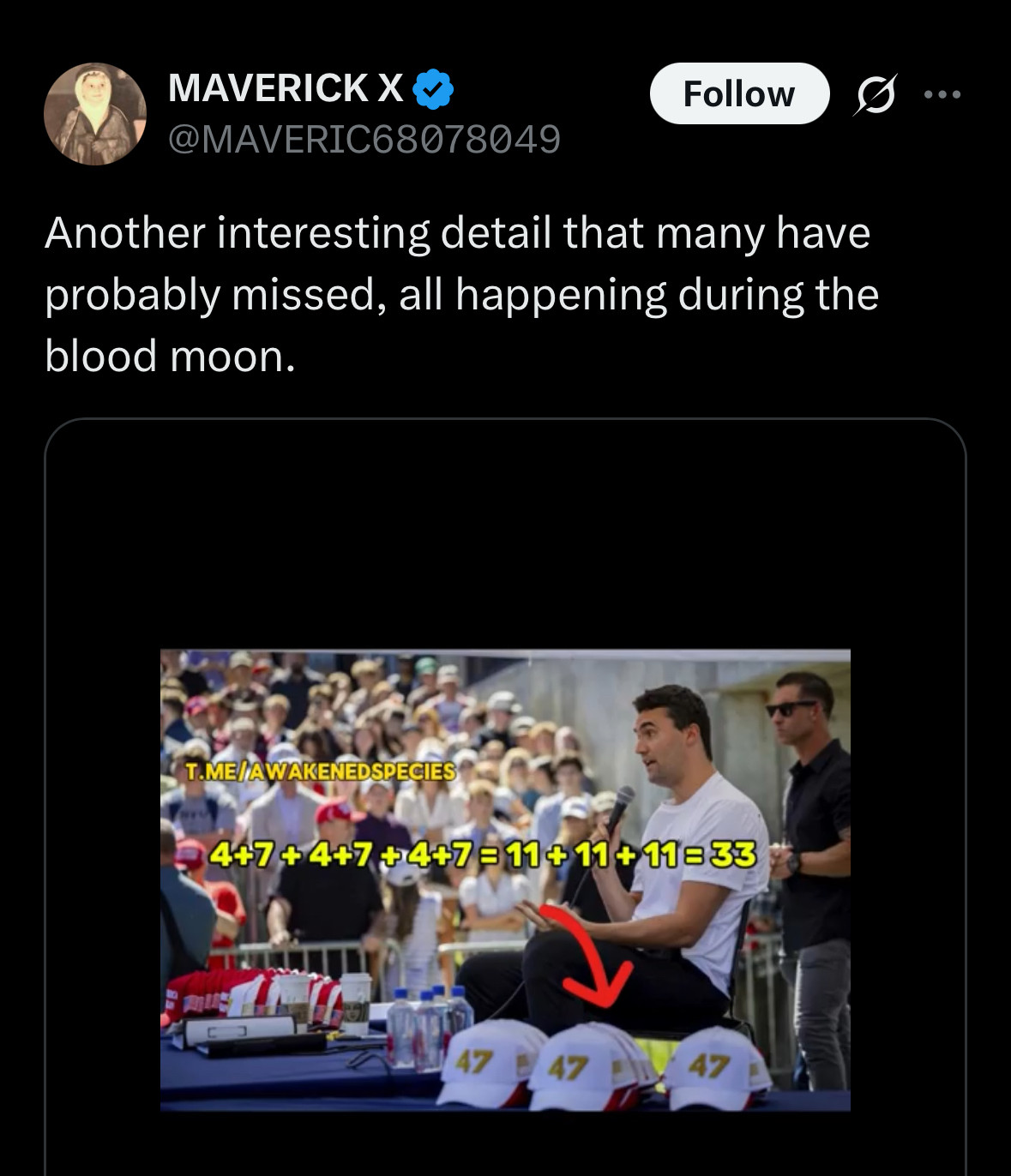This screenshot has width=1011, height=1176.
Task: Click the T.ME/AWAKENEDSPECIES watermark text
Action: tap(320, 771)
